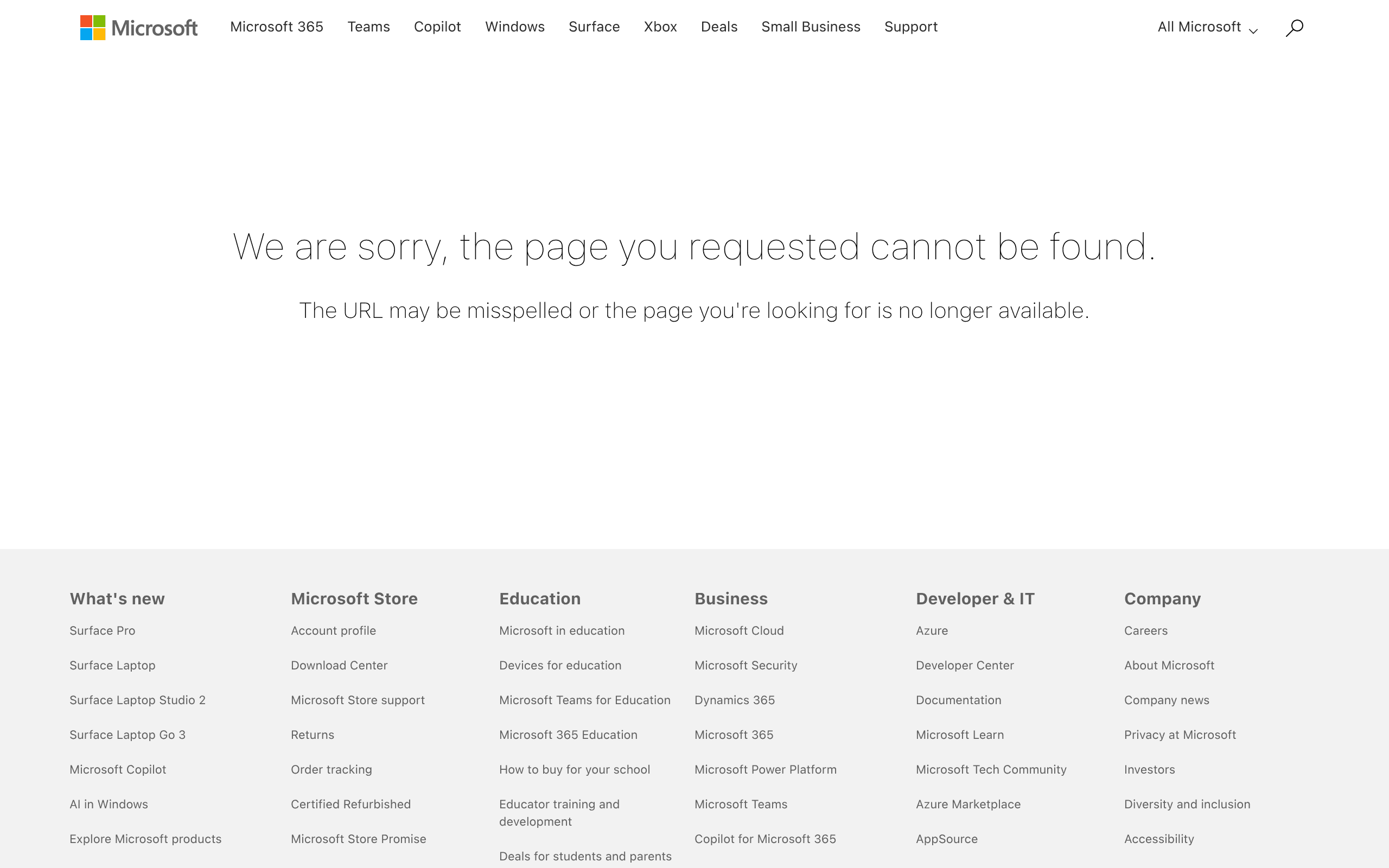Open Educator training and development link
The height and width of the screenshot is (868, 1389).
click(x=559, y=813)
